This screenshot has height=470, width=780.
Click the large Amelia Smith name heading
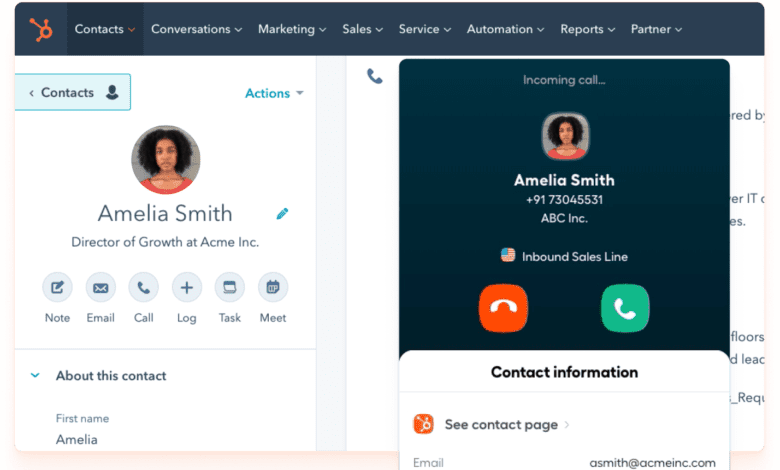pos(165,214)
